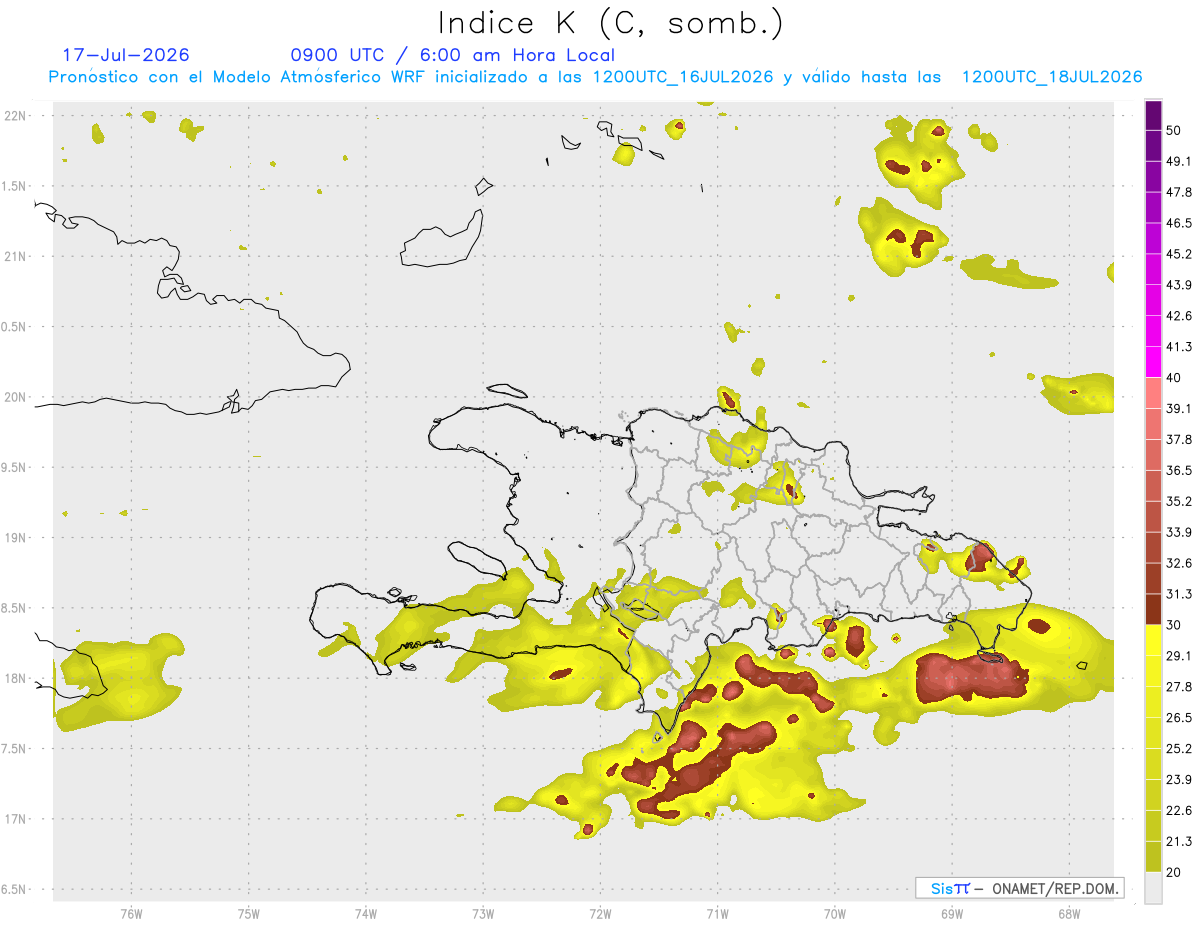Screen dimensions: 1200x927
Task: Click the colorbar value '31.3'
Action: coord(1179,595)
